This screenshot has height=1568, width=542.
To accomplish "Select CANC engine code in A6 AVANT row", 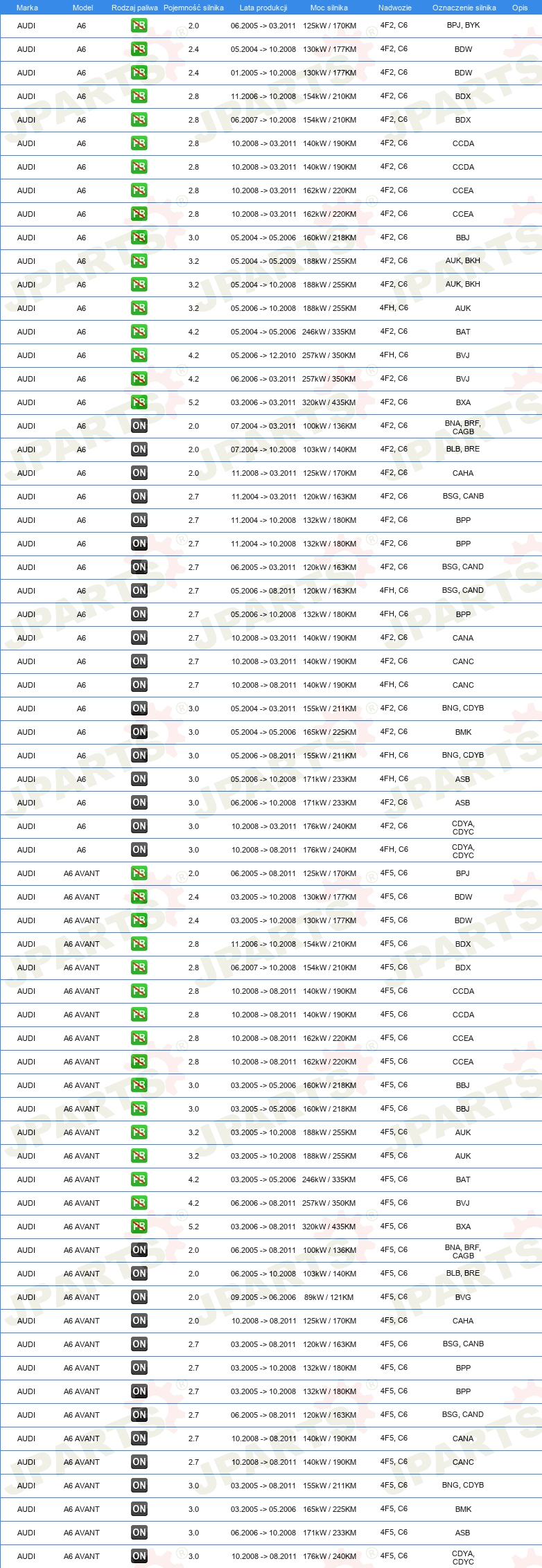I will [x=463, y=1462].
